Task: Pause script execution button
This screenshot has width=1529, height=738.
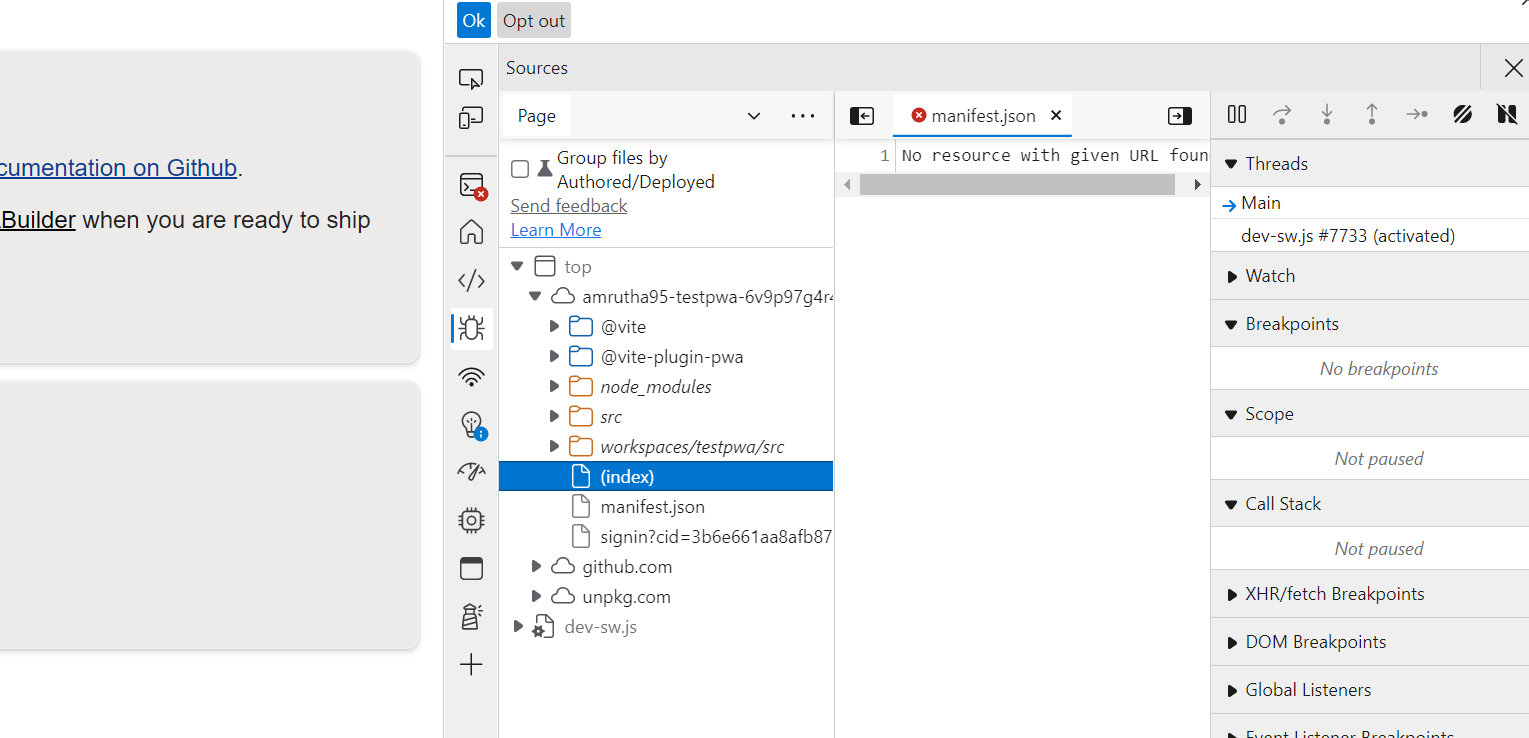Action: coord(1237,114)
